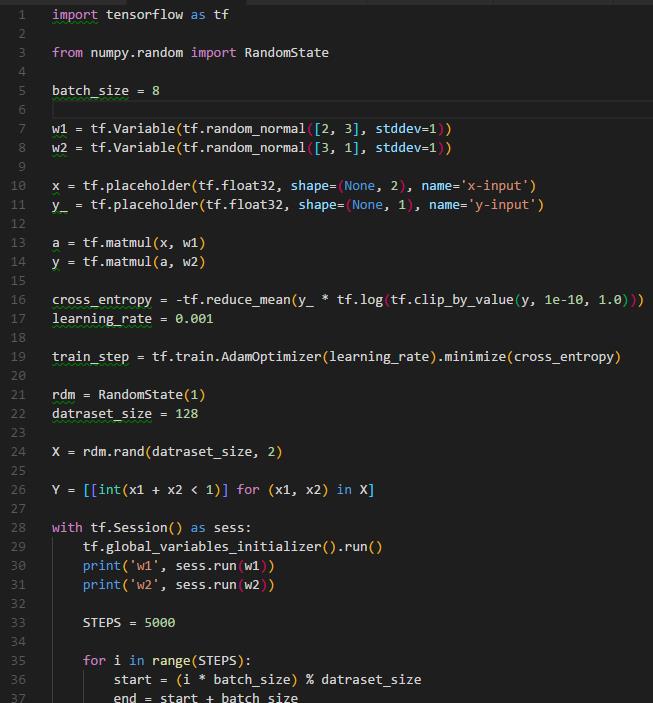Click the '1e-10' value

pos(563,299)
